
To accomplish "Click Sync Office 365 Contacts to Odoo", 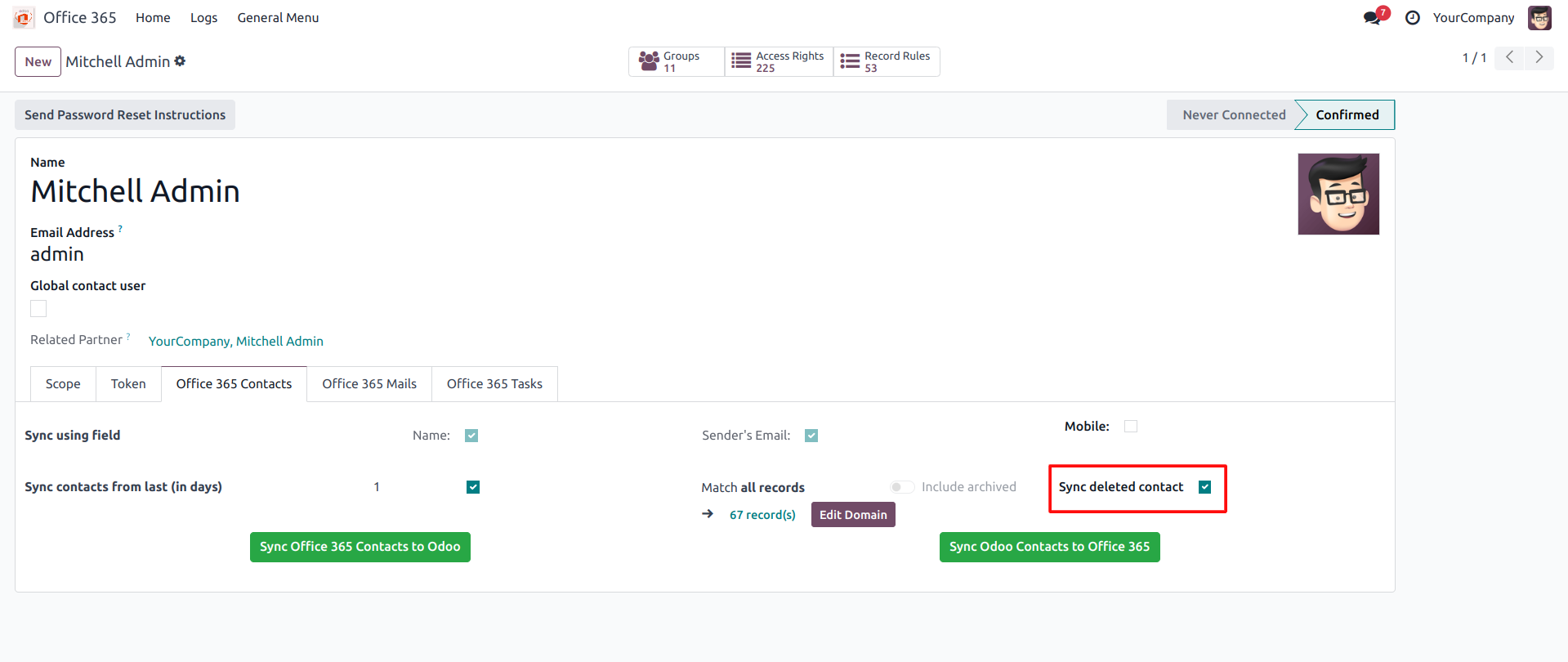I will tap(360, 547).
